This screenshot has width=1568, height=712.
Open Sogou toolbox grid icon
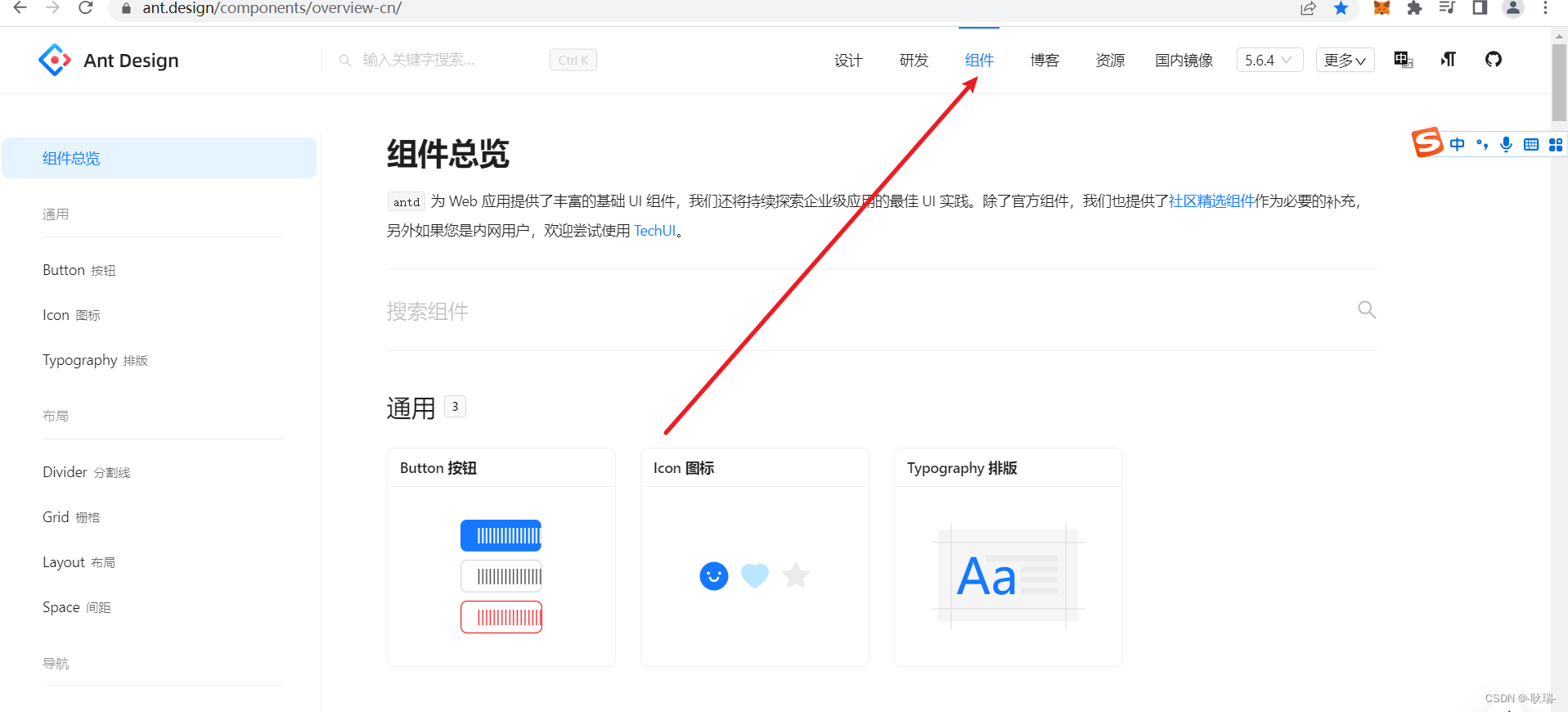(x=1556, y=145)
